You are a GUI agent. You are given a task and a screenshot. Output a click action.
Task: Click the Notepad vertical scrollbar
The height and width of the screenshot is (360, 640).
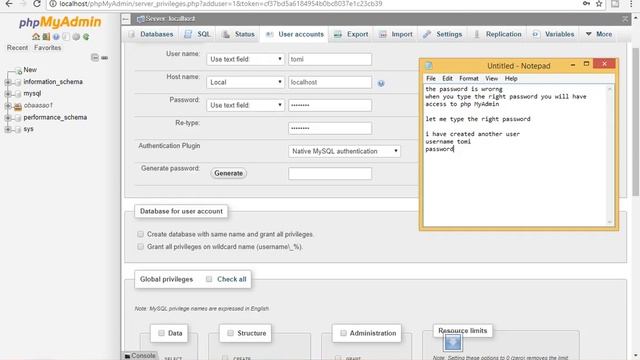pos(610,155)
